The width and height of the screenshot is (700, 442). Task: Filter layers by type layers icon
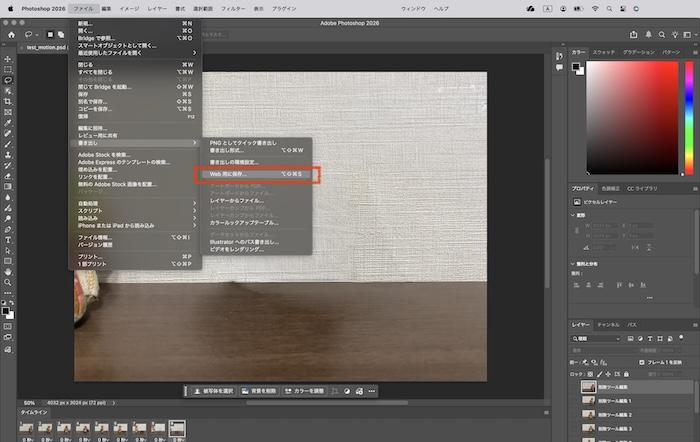click(x=650, y=339)
